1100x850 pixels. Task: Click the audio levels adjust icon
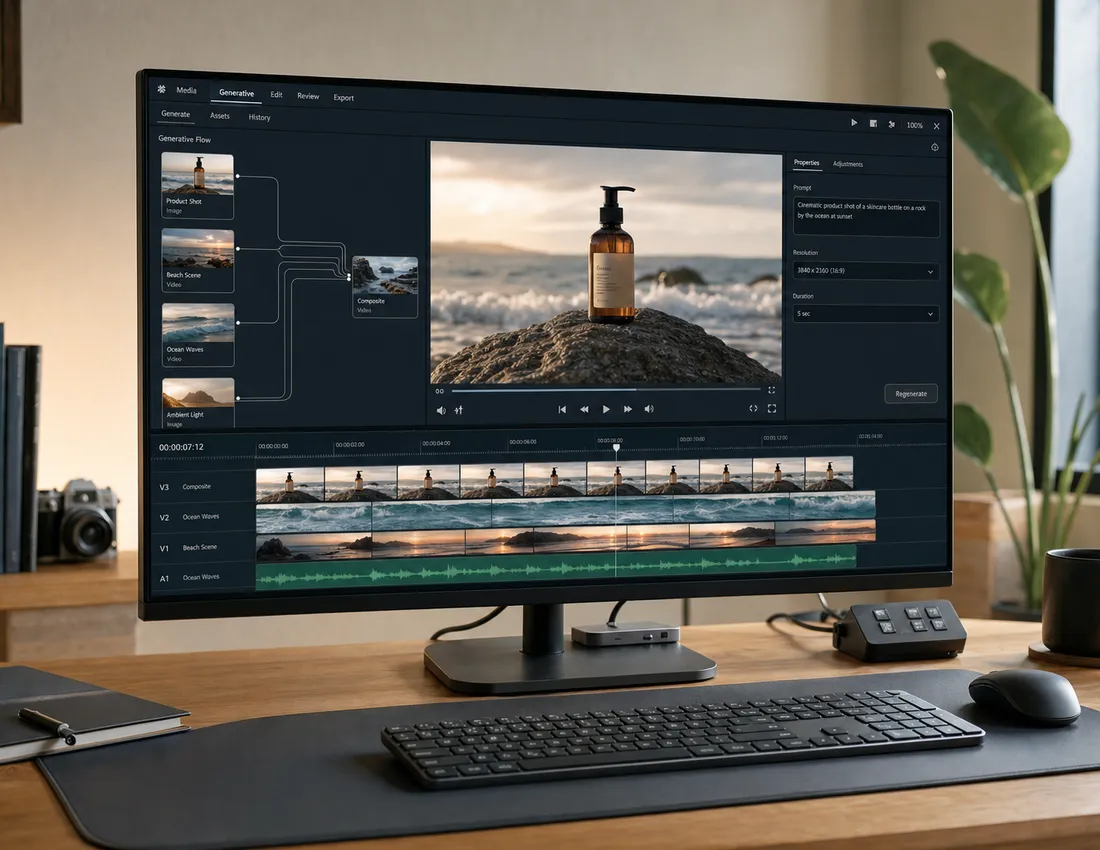(459, 410)
